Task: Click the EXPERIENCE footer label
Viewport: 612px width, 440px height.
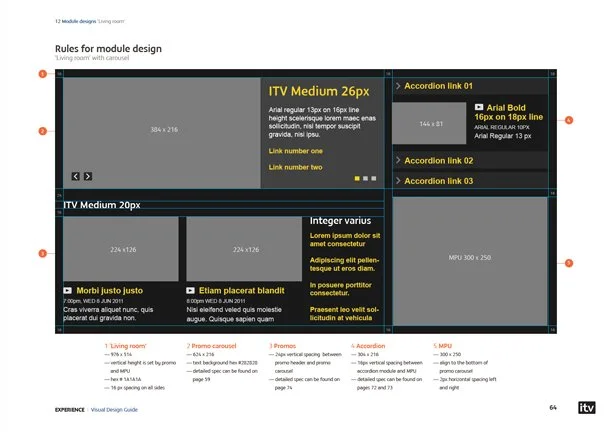Action: (x=69, y=410)
